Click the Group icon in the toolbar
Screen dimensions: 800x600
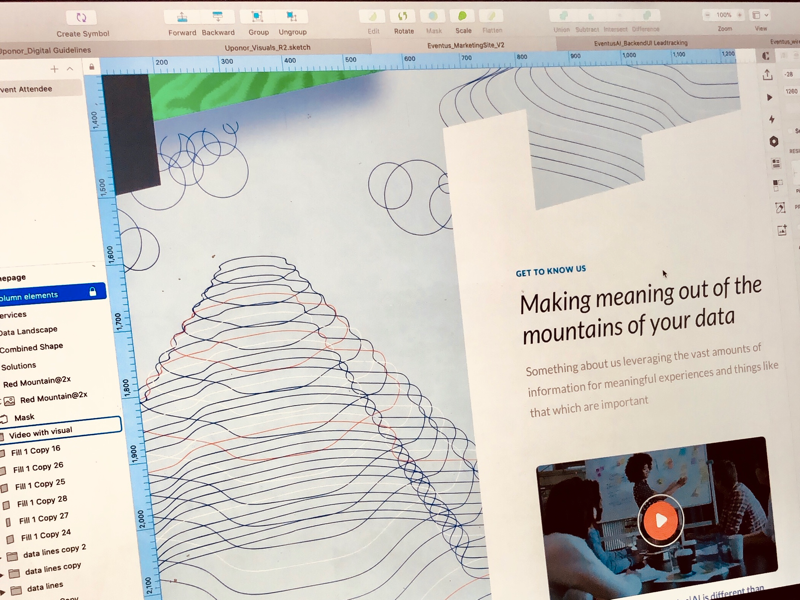[255, 17]
